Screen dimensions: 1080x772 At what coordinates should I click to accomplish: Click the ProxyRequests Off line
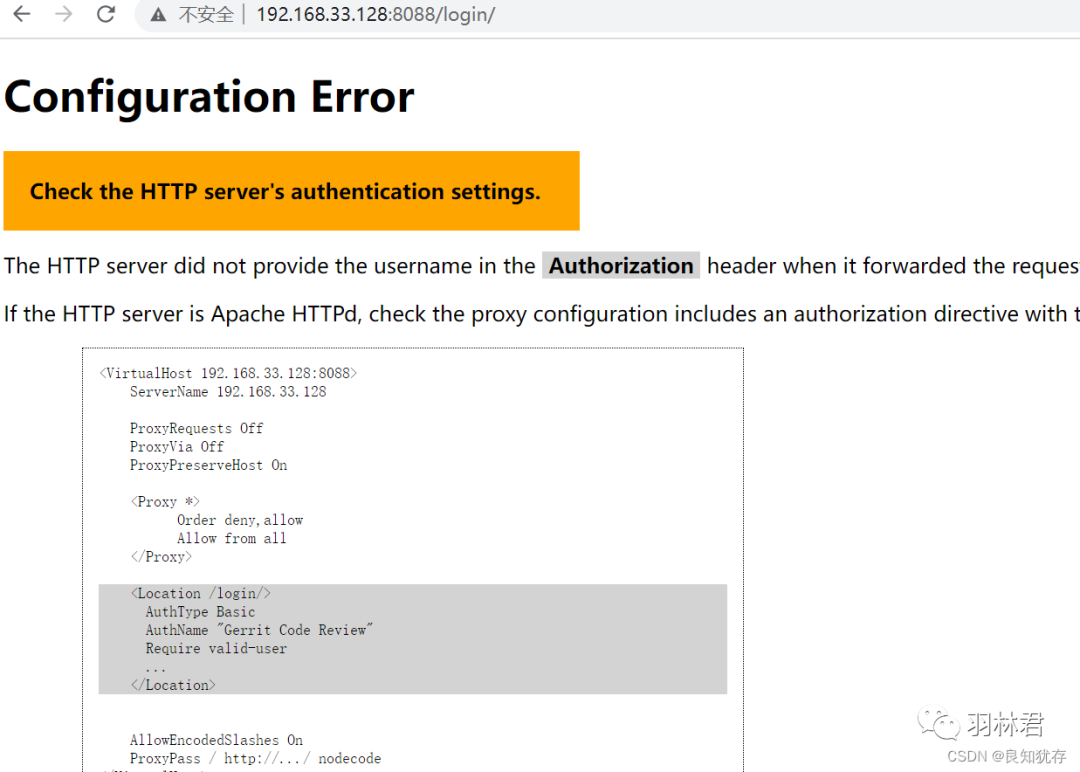point(196,428)
